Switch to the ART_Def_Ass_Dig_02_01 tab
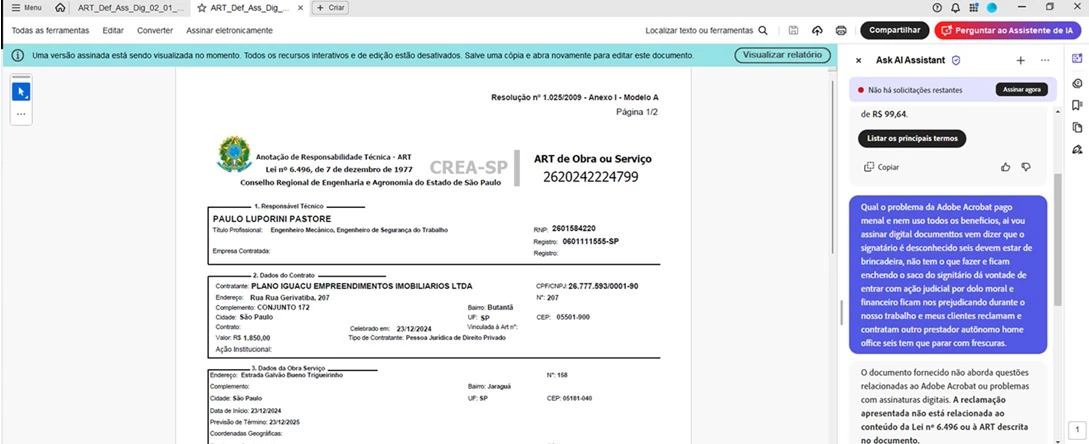The image size is (1089, 444). (x=131, y=8)
